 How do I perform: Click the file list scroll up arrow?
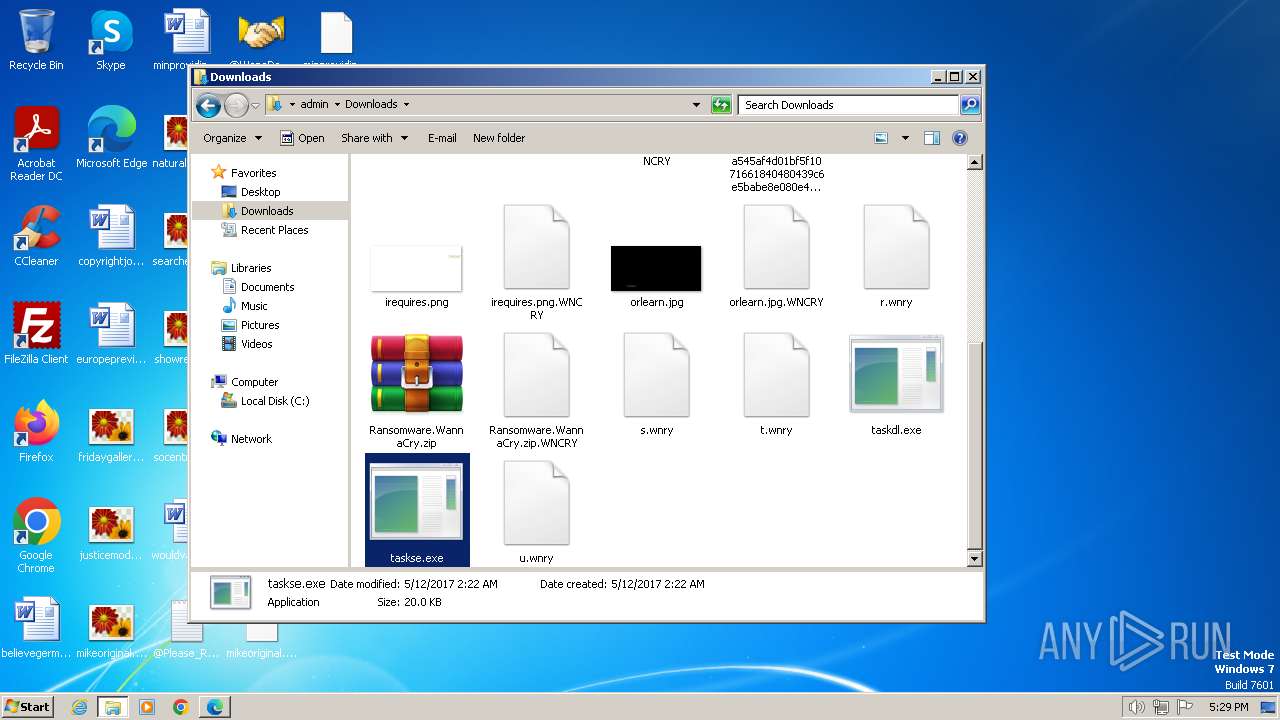[x=975, y=162]
